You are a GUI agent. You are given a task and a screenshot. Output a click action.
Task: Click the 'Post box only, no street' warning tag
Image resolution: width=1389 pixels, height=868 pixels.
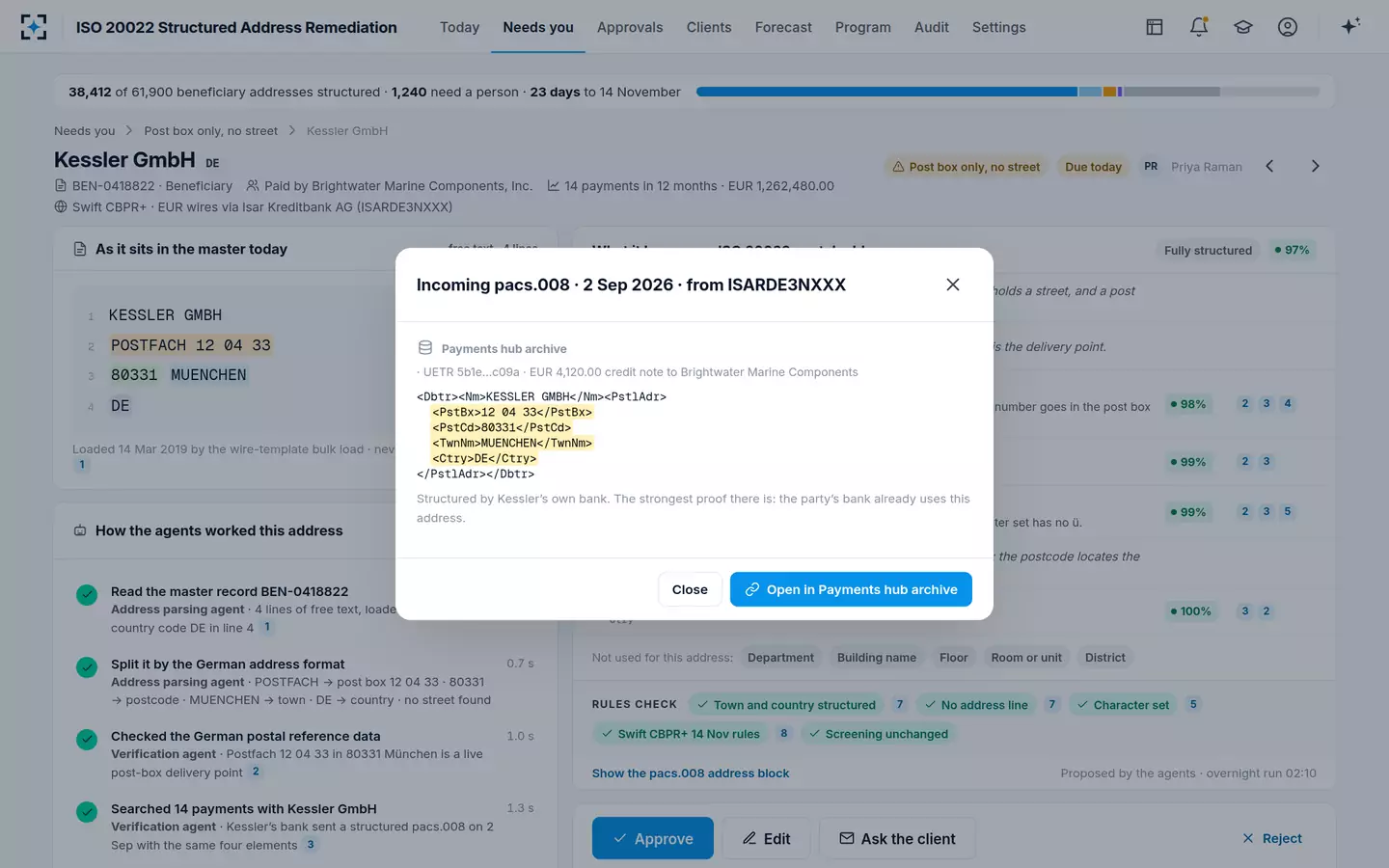[x=967, y=166]
